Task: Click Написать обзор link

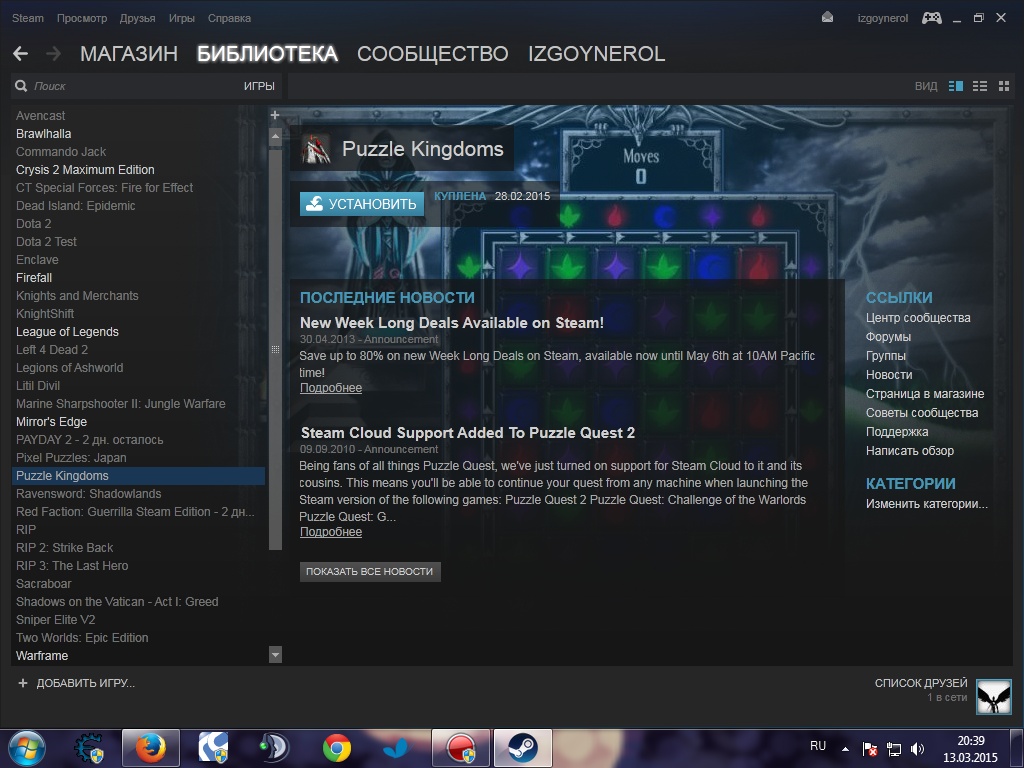Action: click(910, 451)
